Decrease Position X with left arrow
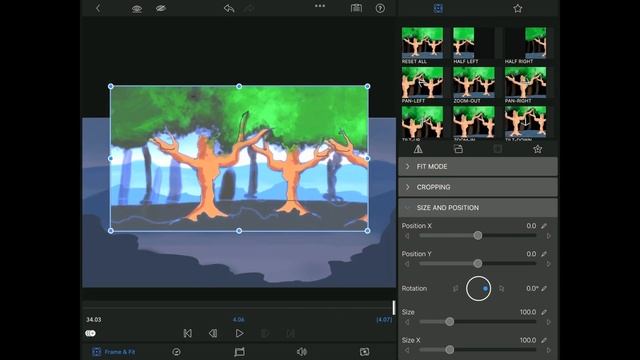The height and width of the screenshot is (360, 640). click(x=407, y=236)
